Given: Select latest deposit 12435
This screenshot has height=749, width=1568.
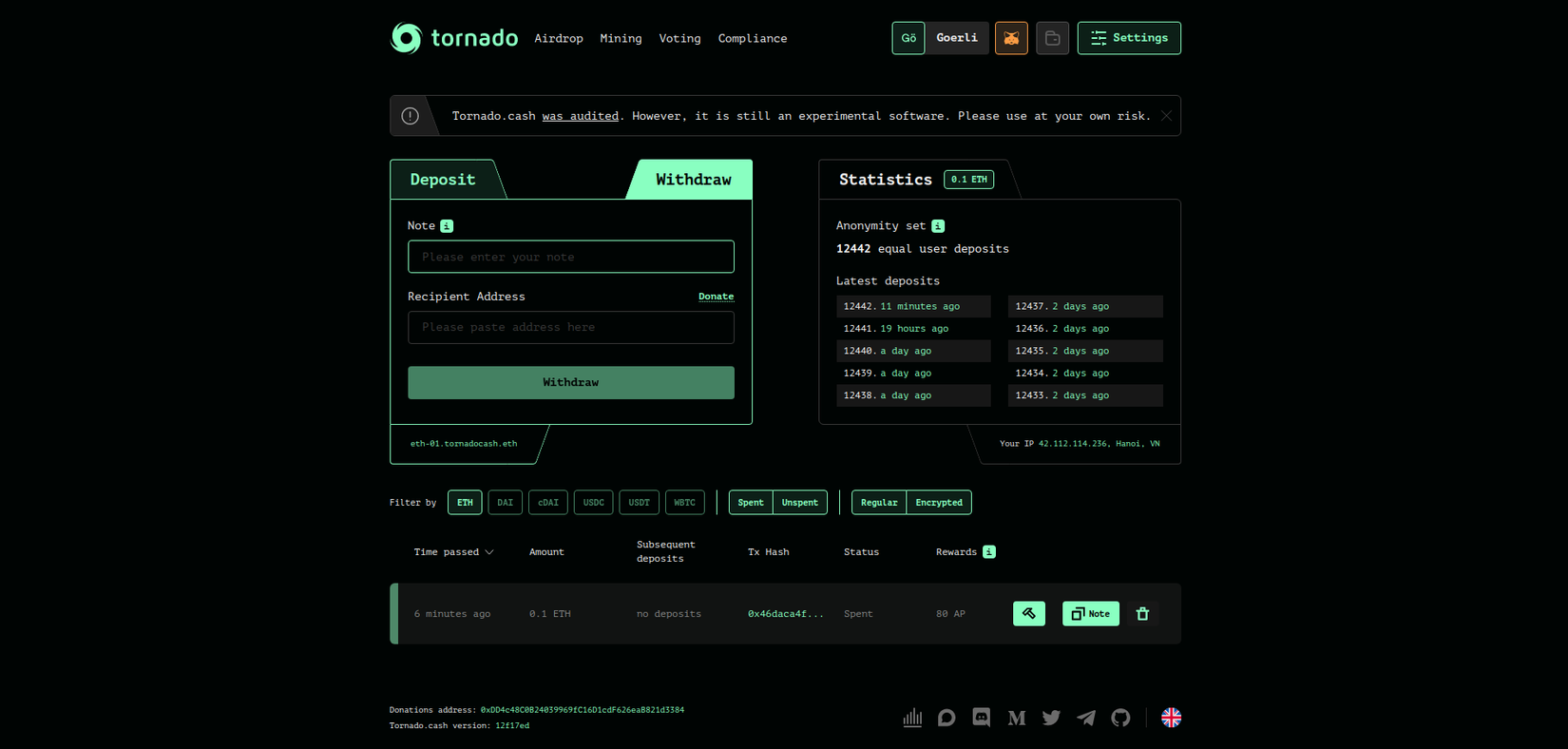Looking at the screenshot, I should tap(1085, 351).
